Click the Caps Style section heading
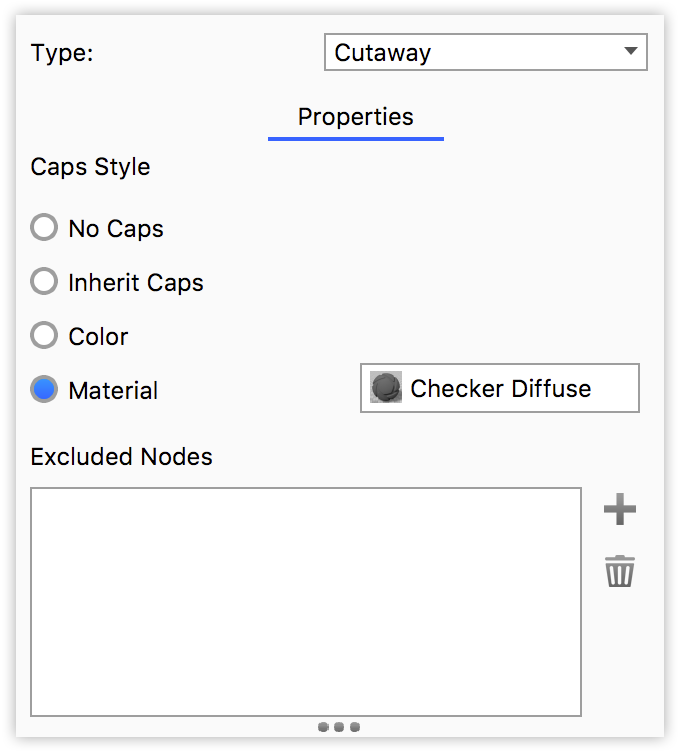Viewport: 680px width, 752px height. 90,167
